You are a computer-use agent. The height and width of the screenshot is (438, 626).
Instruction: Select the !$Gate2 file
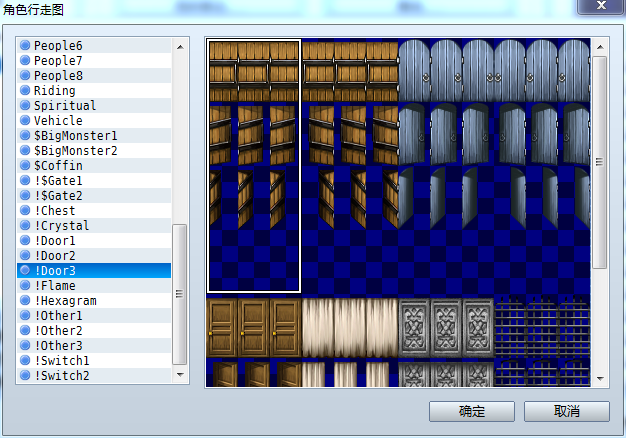(94, 196)
